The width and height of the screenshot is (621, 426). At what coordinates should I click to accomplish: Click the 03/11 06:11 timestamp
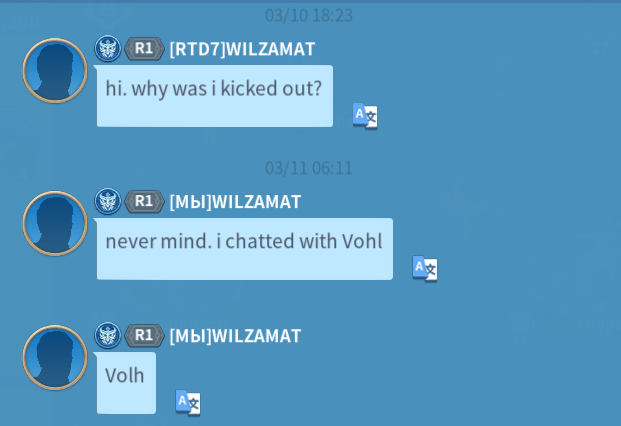pos(309,169)
